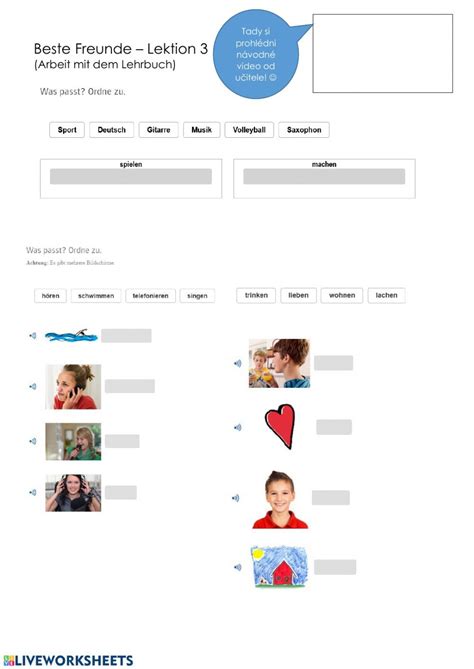474x669 pixels.
Task: Play audio next to drinking boys photo
Action: (x=238, y=364)
